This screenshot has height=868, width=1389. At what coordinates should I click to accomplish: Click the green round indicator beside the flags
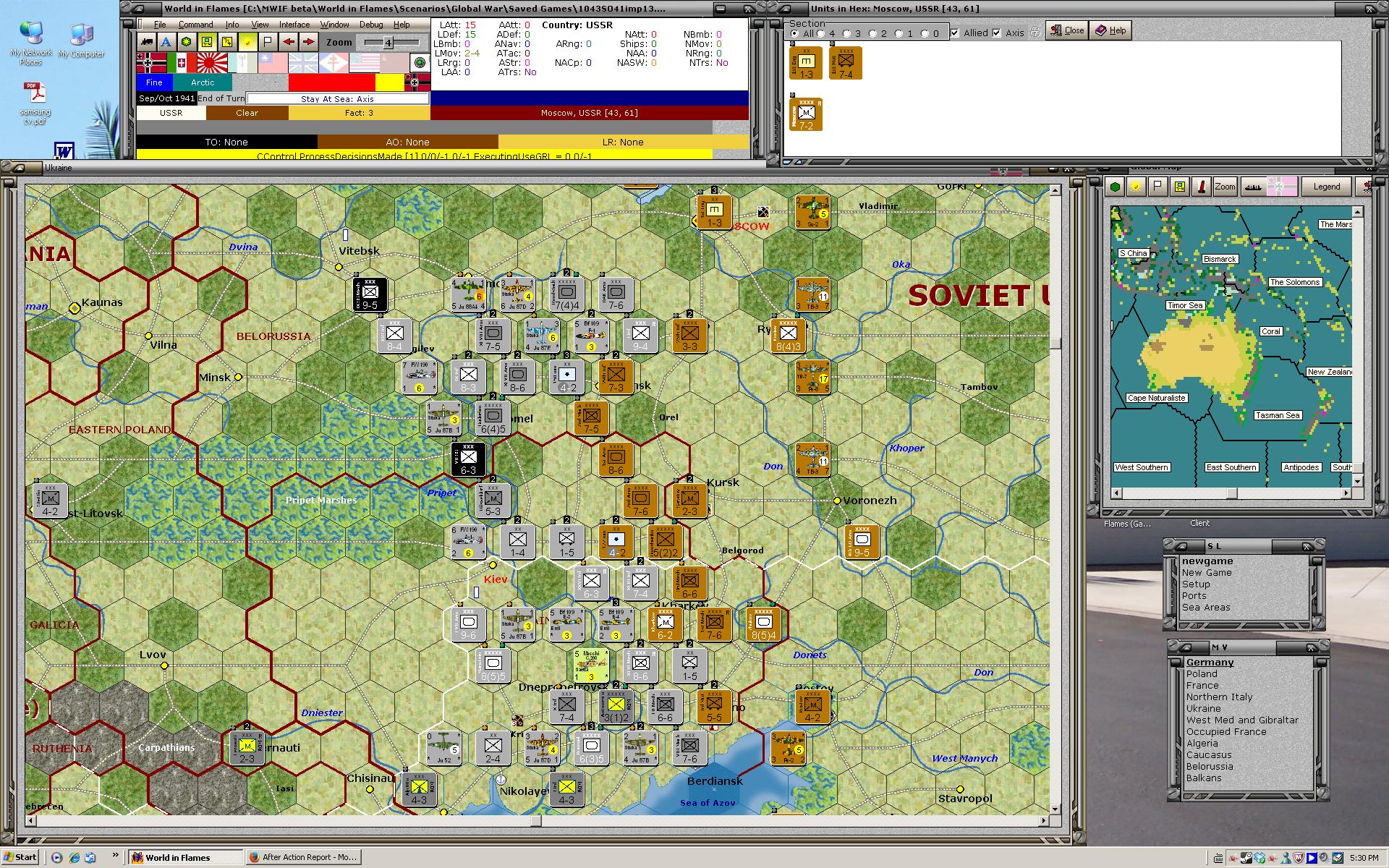420,63
